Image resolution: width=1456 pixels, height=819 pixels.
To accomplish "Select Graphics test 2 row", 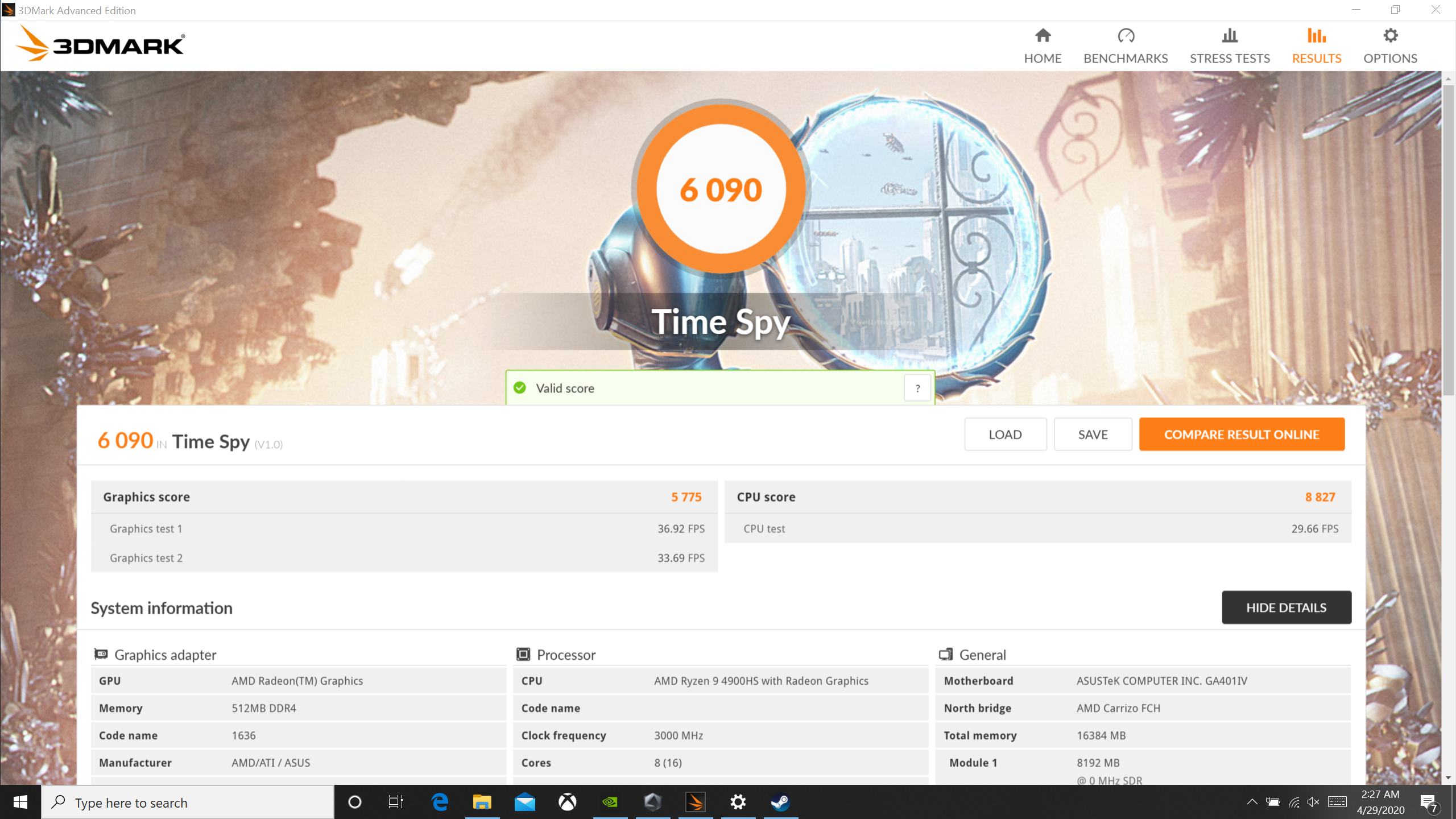I will point(404,558).
